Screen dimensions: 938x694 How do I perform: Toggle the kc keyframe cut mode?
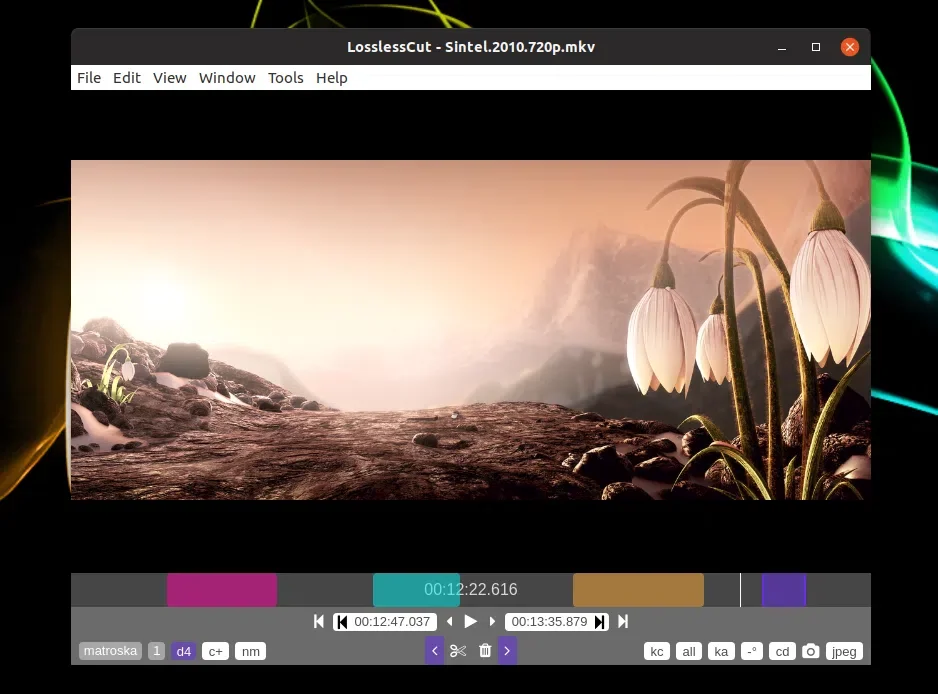point(657,652)
